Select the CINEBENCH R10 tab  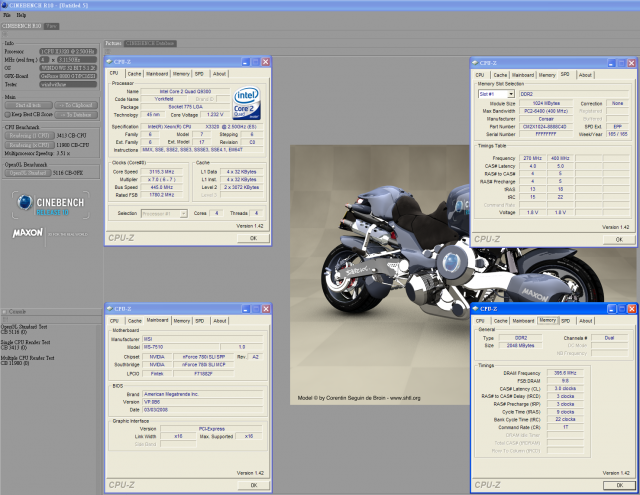[22, 26]
